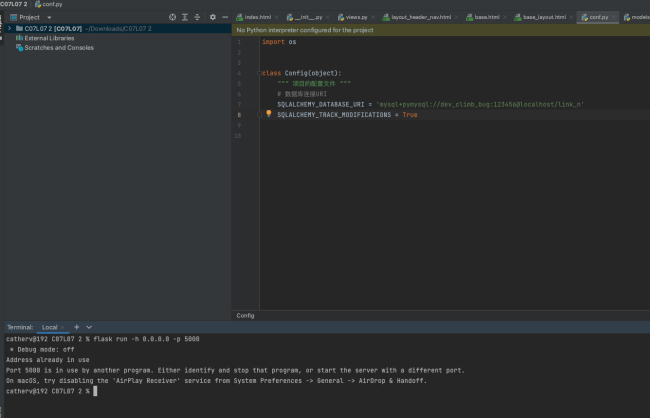The image size is (650, 418).
Task: Switch to the base.html editor tab
Action: 485,17
